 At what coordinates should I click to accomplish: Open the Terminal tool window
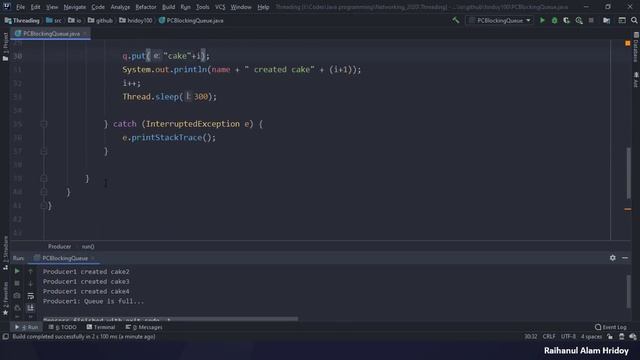(101, 327)
